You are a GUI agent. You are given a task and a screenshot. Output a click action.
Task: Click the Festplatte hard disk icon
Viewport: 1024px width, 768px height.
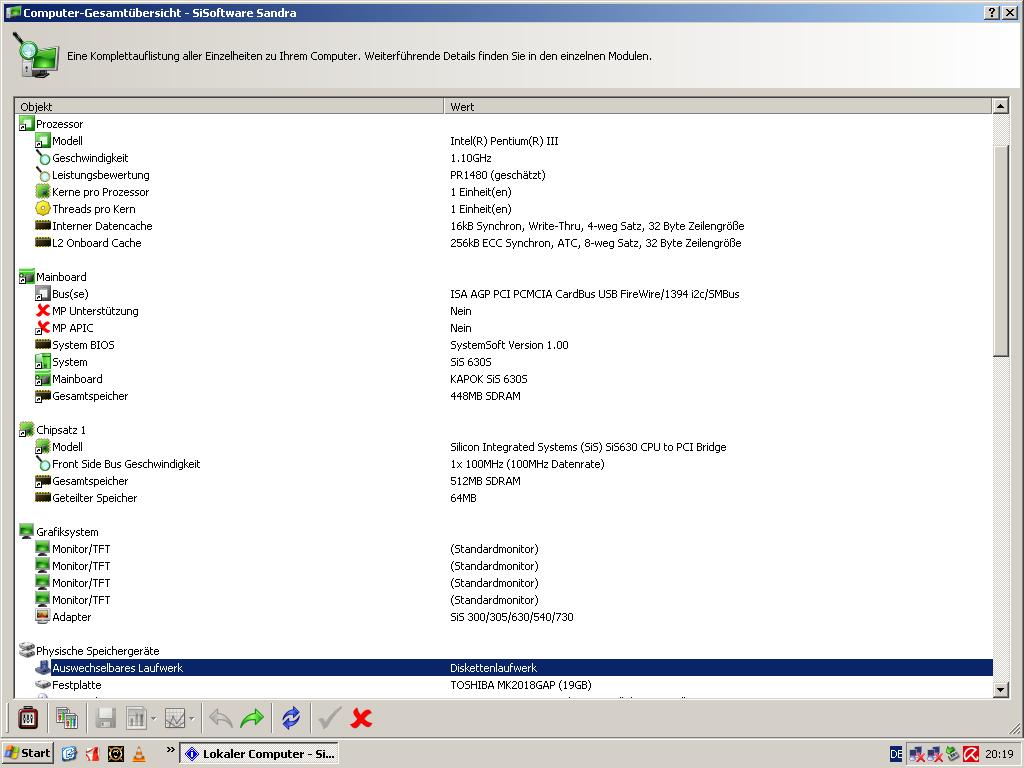pos(42,684)
